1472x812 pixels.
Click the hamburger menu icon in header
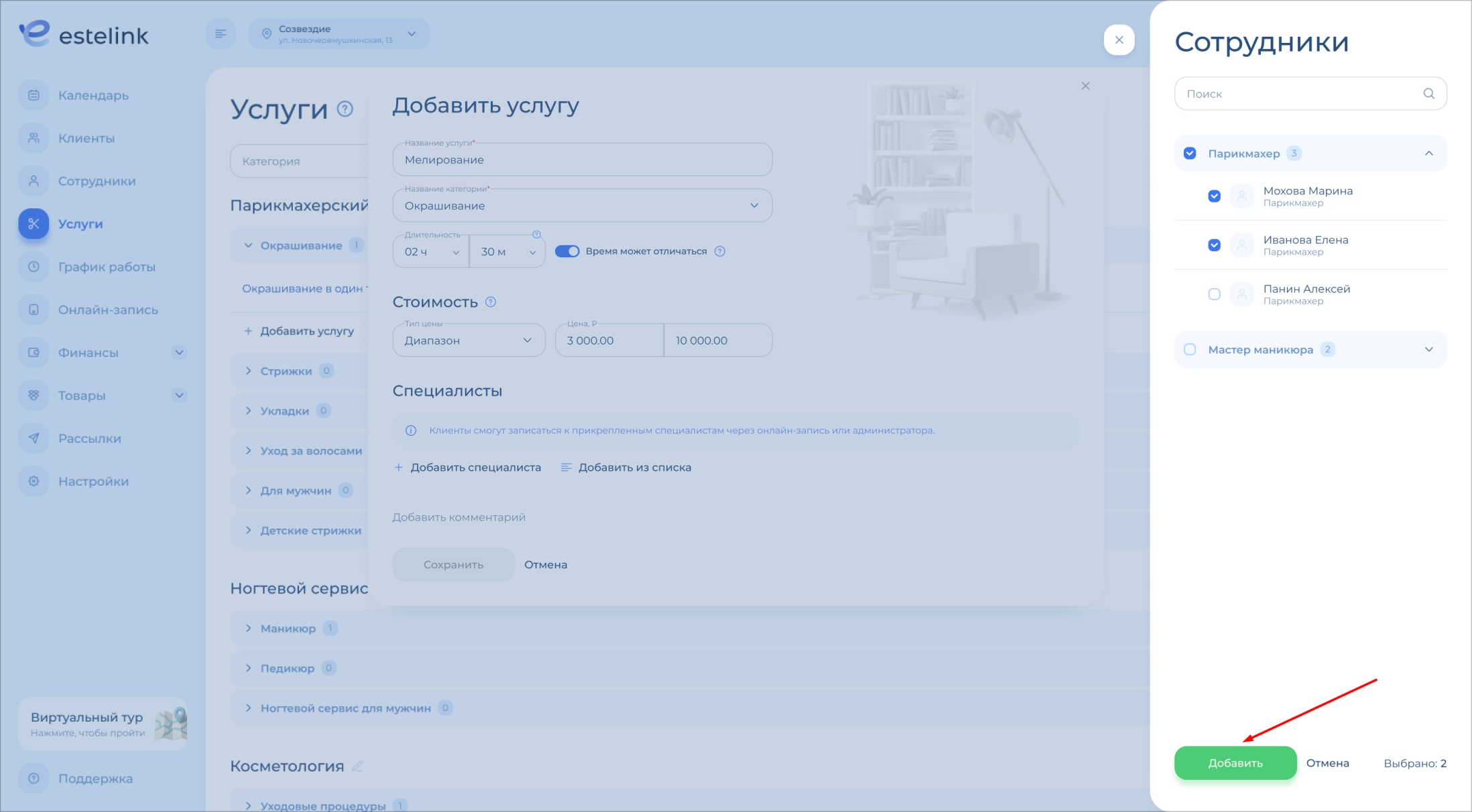[x=221, y=34]
